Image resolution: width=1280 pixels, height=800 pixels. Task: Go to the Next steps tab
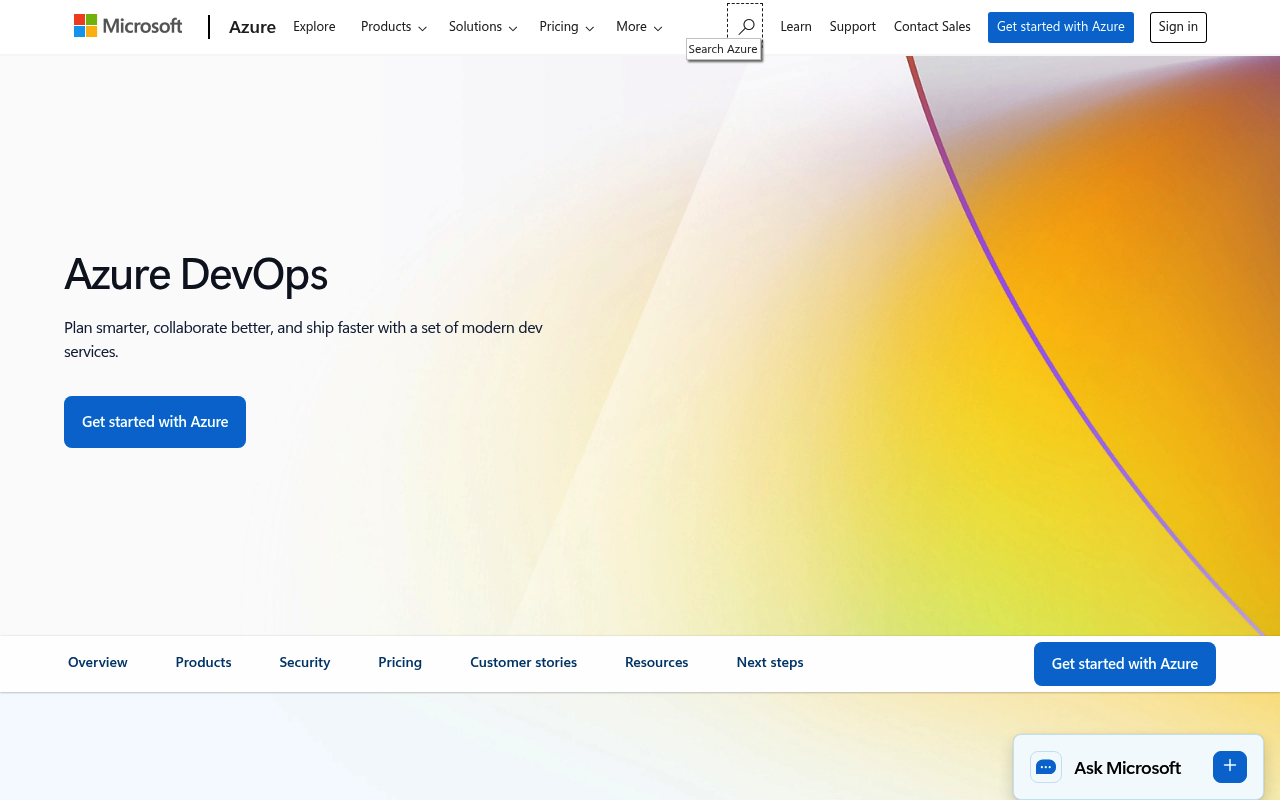tap(770, 662)
